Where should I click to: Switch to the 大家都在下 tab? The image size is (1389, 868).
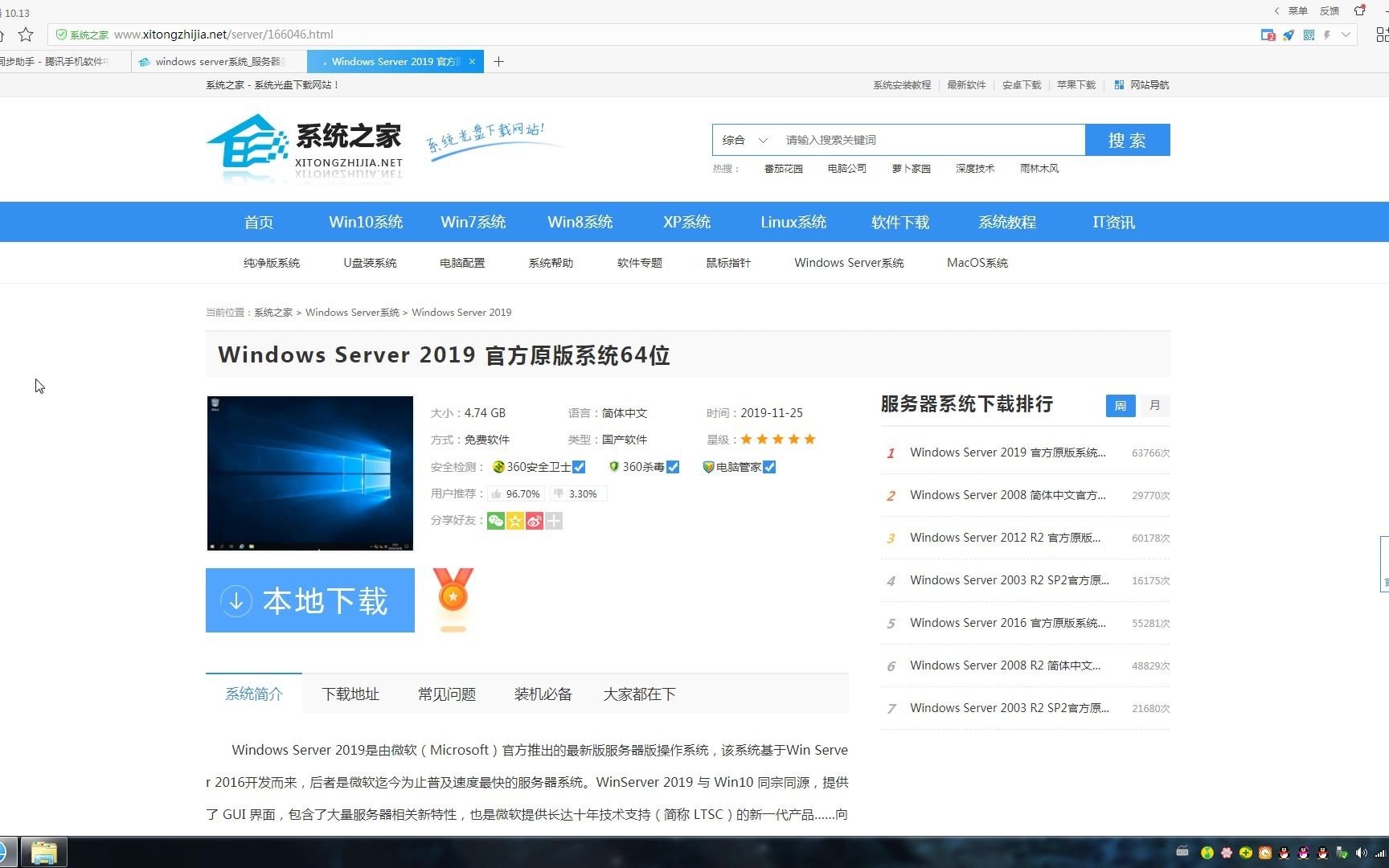[640, 694]
